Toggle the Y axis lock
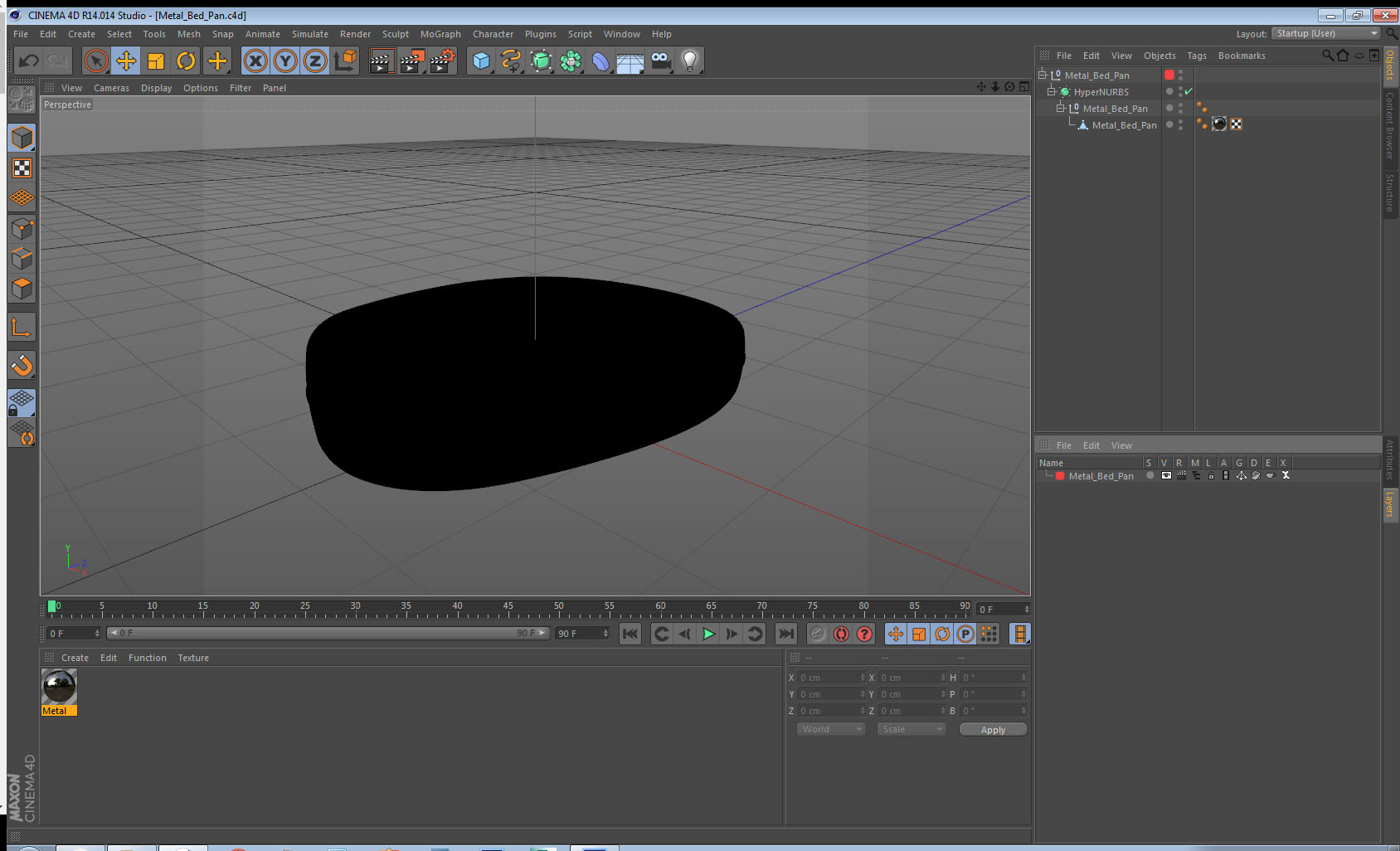Viewport: 1400px width, 851px height. click(285, 61)
